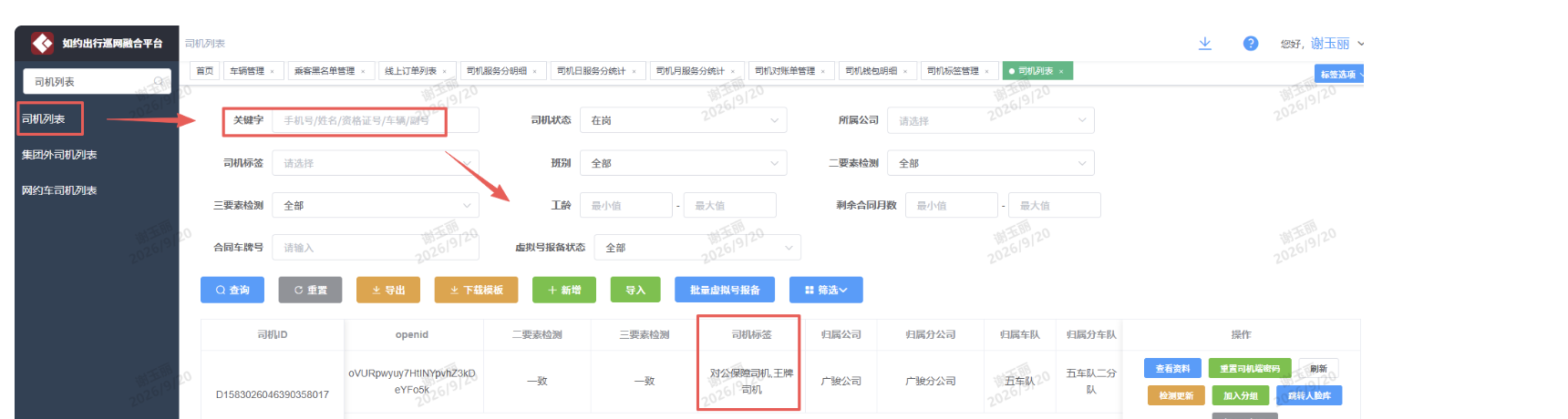Screen dimensions: 1568x419
Task: Click the download arrow icon in header
Action: 1204,44
